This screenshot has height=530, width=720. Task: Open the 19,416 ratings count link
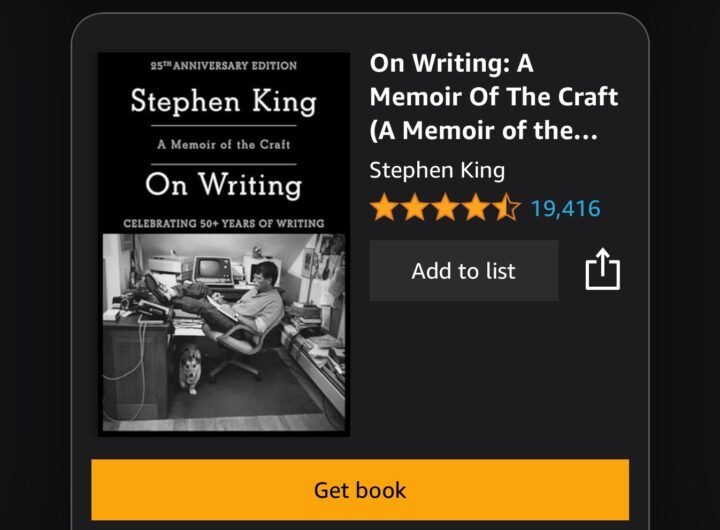click(566, 209)
